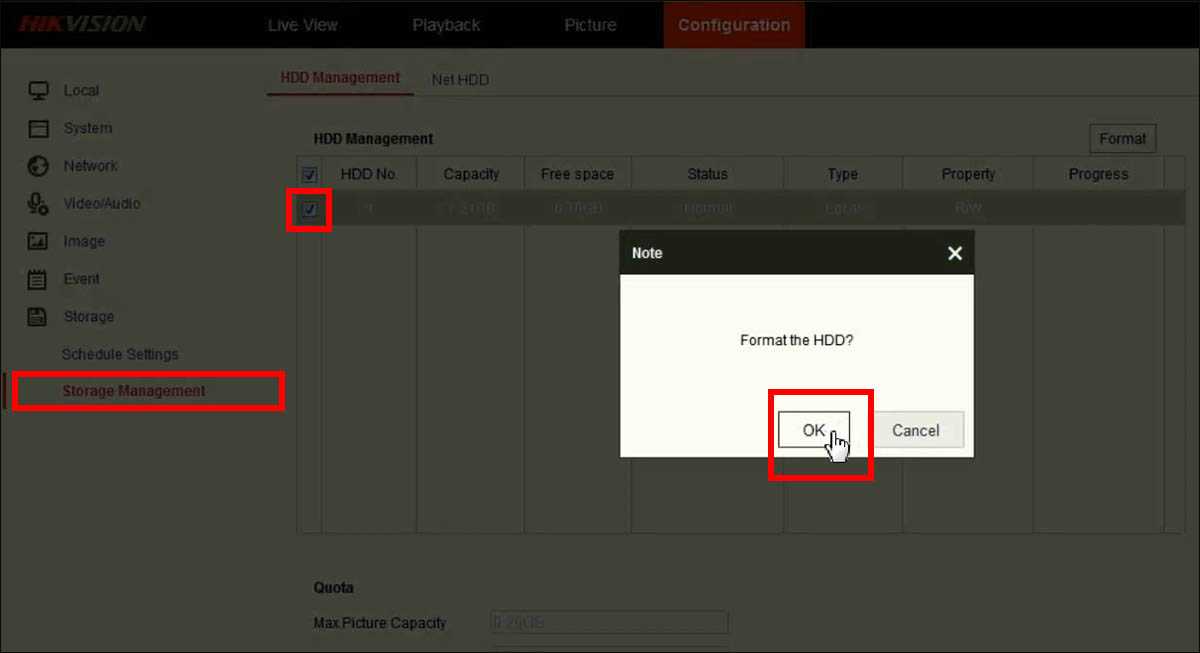The height and width of the screenshot is (653, 1200).
Task: Click the Storage floppy disk icon
Action: coord(38,317)
